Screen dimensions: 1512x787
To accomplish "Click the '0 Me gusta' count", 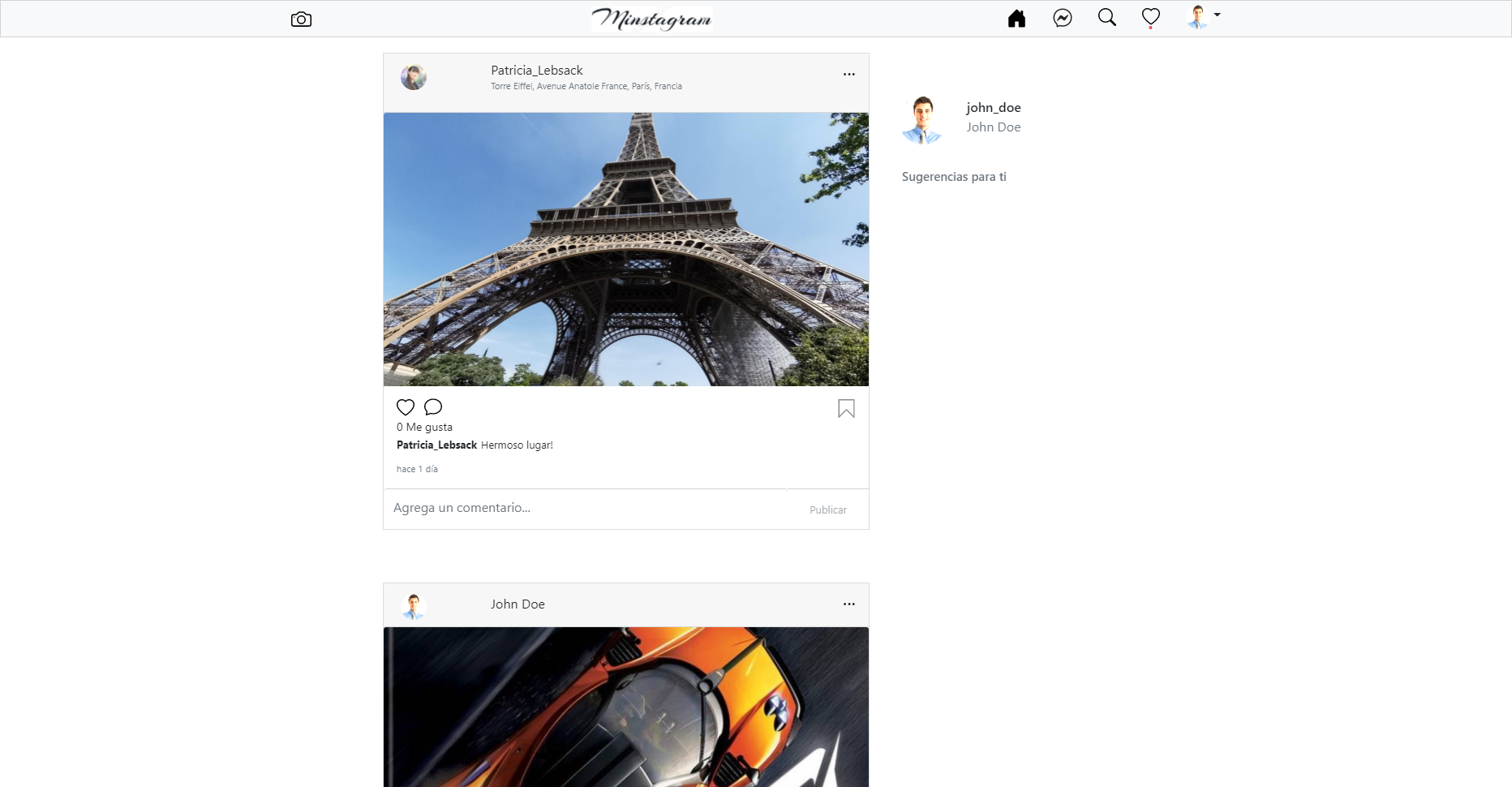I will 424,427.
